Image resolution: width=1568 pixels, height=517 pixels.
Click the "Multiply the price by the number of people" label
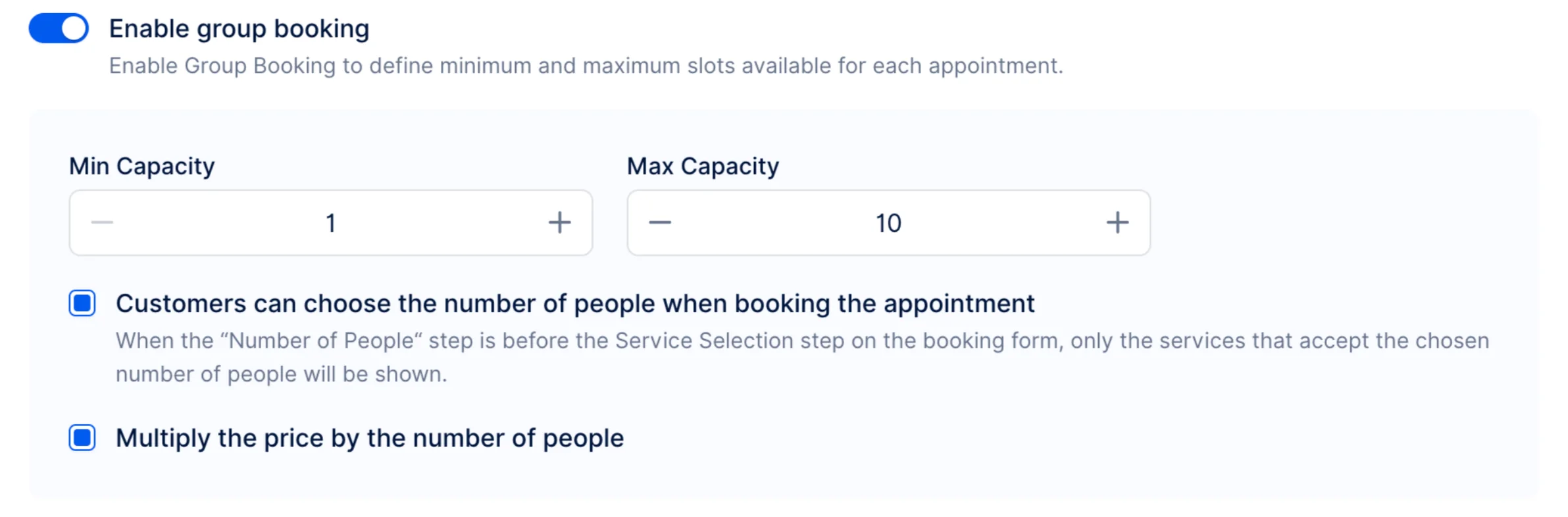click(369, 439)
